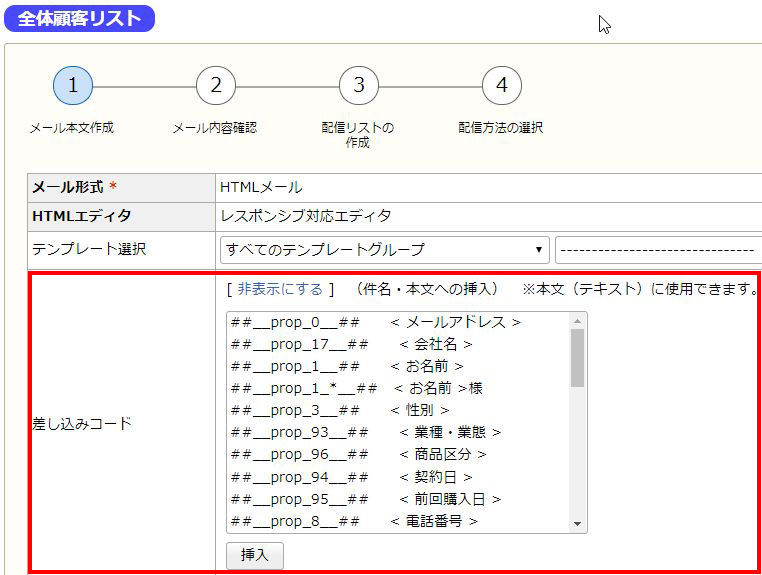The height and width of the screenshot is (575, 762).
Task: Click the HTMLメール format value
Action: coord(261,187)
